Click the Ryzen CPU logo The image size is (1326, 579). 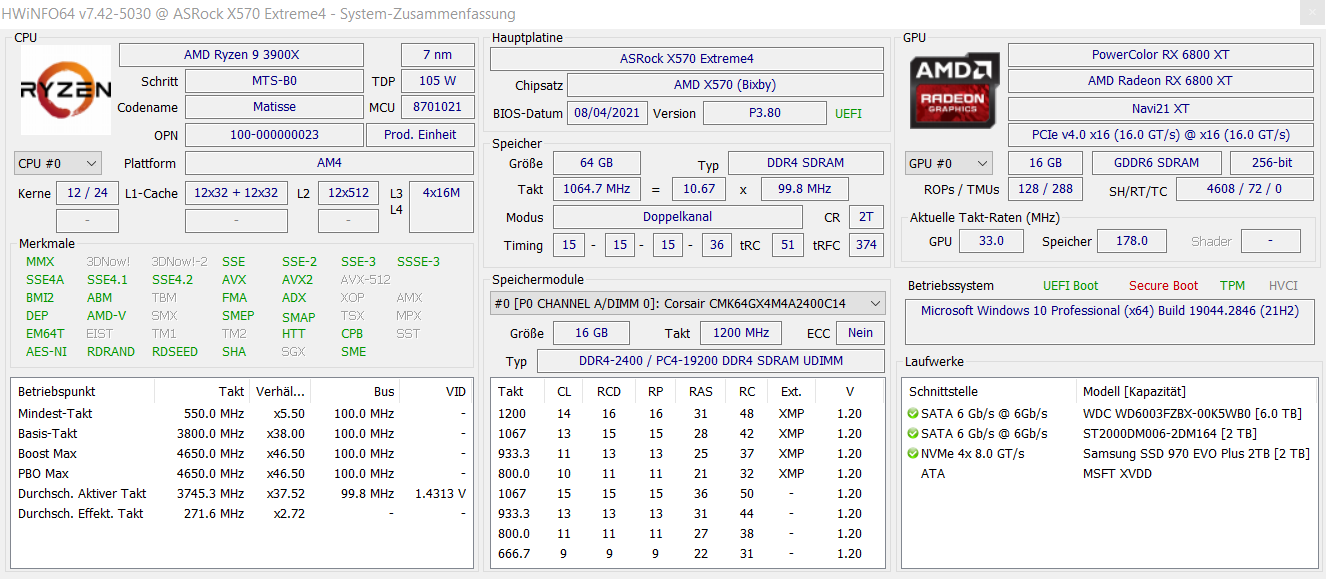(x=66, y=90)
